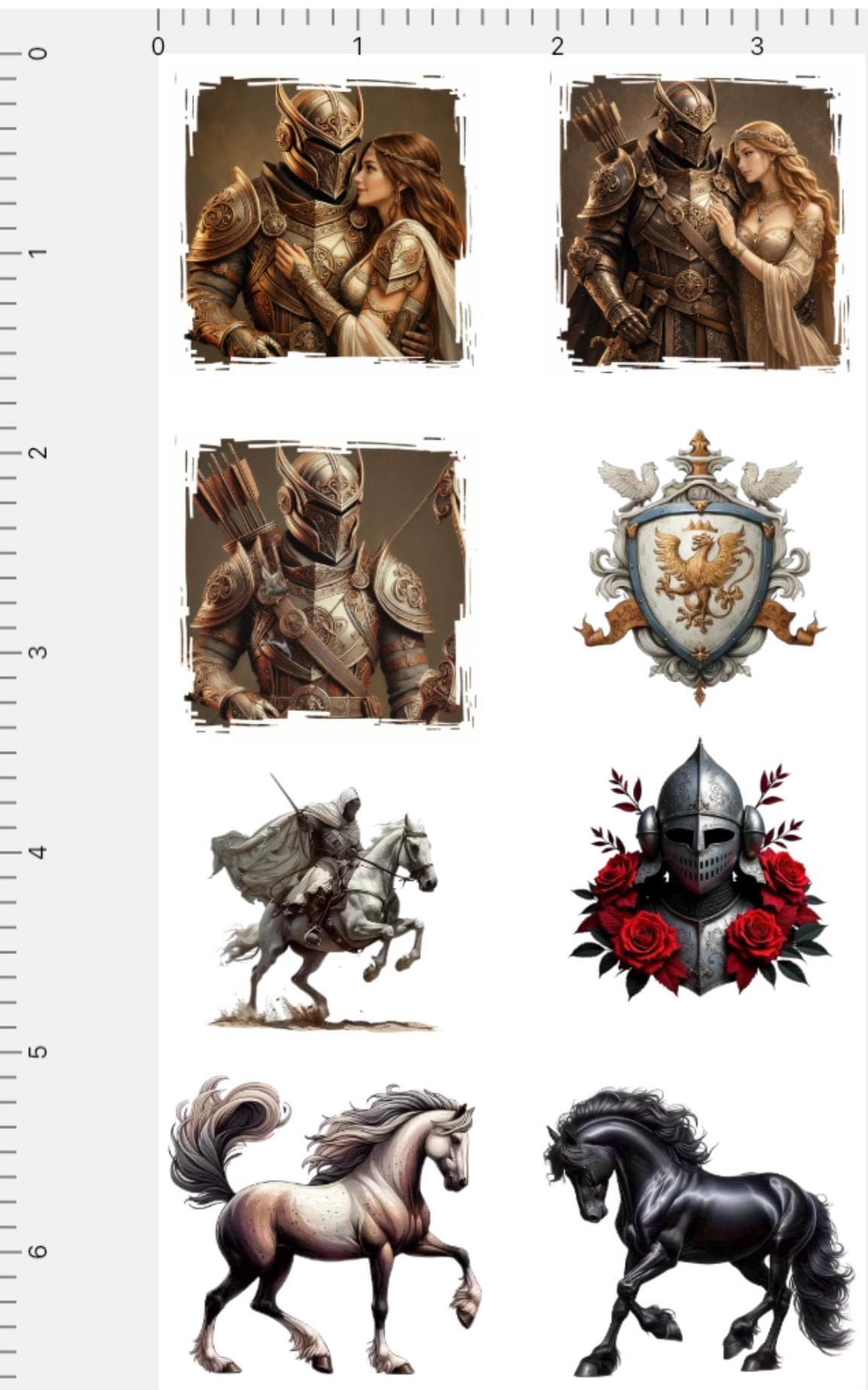The width and height of the screenshot is (868, 1390).
Task: Click the number 2 on top ruler
Action: point(557,47)
